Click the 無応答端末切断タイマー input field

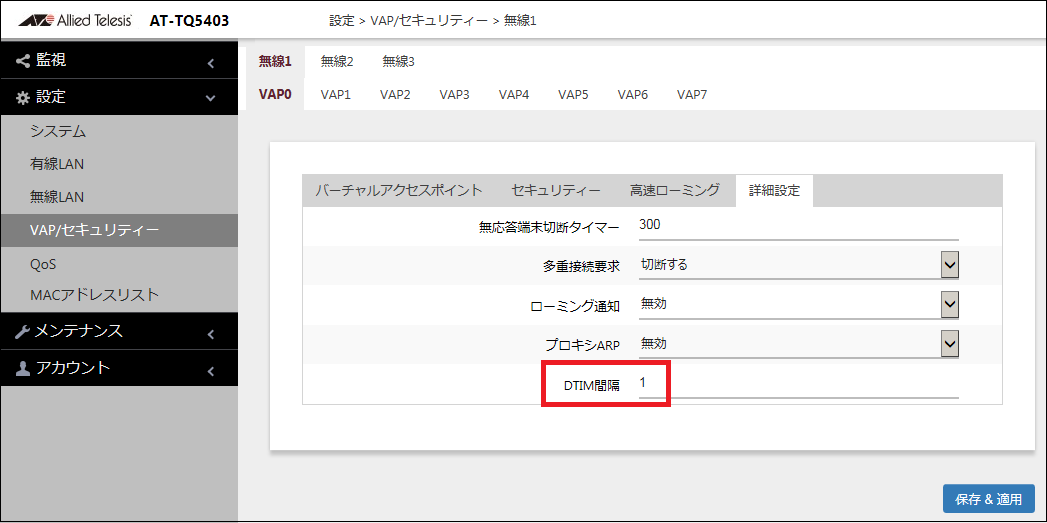(797, 226)
